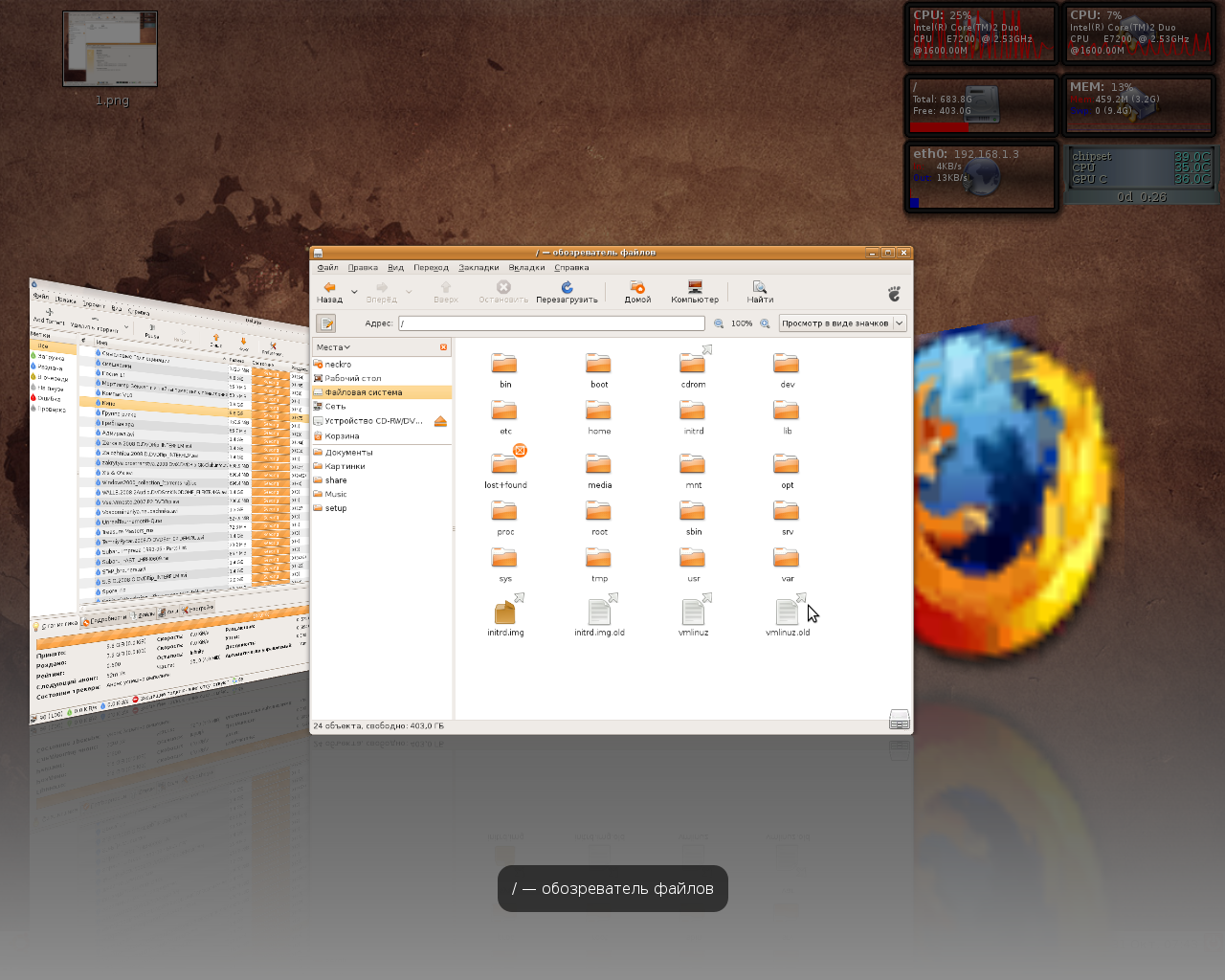Open the Назад history dropdown arrow

point(354,292)
